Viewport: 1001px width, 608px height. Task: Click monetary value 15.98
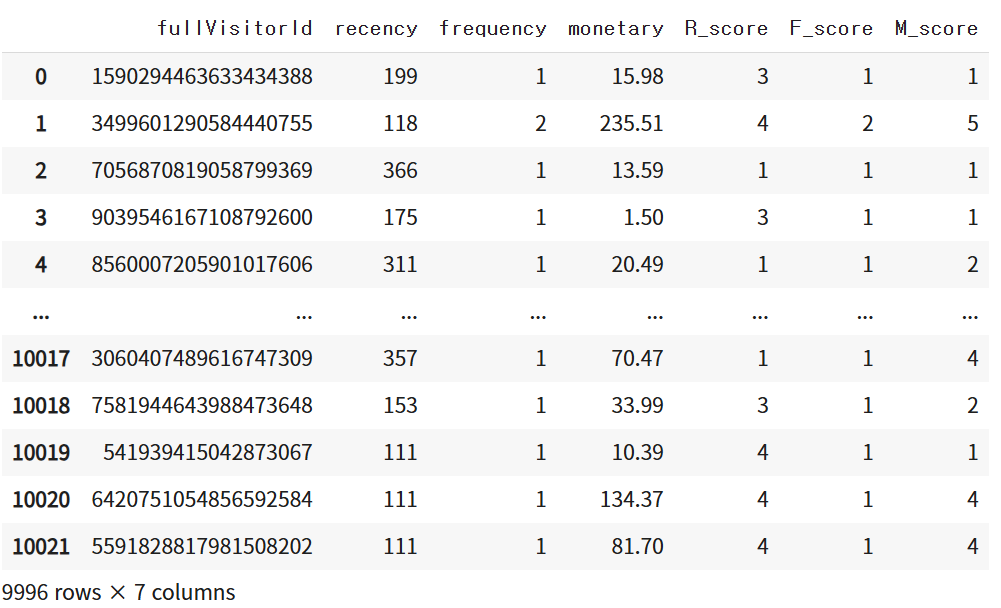(x=638, y=77)
